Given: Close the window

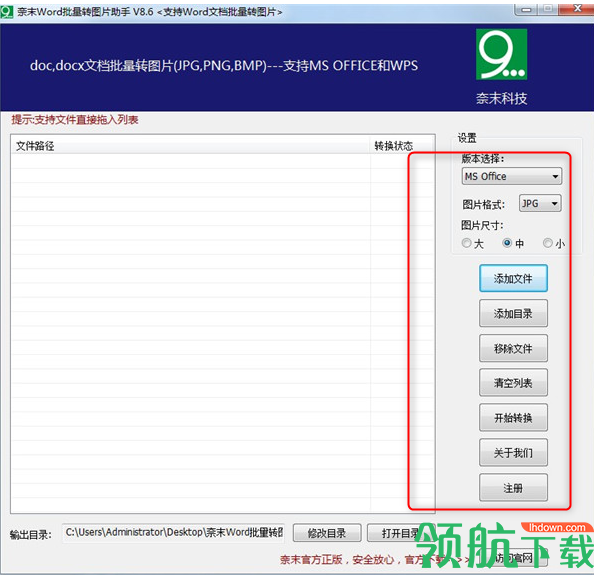Looking at the screenshot, I should click(x=577, y=9).
